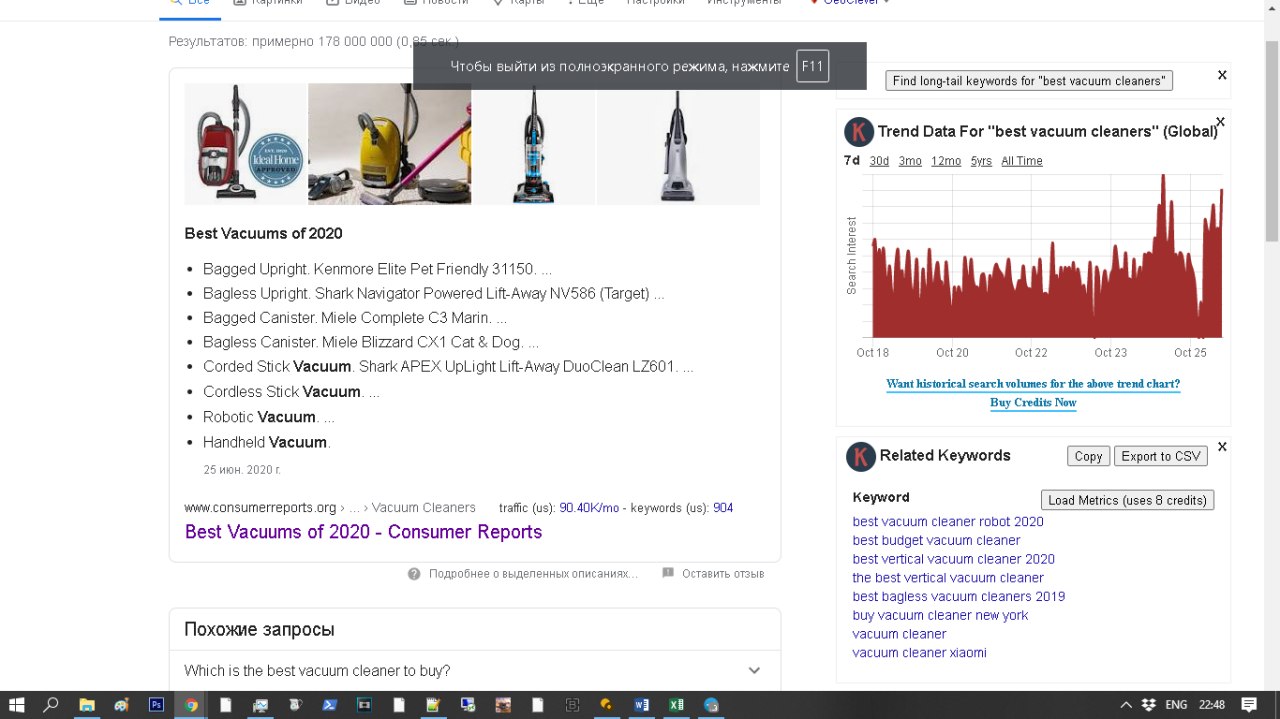Screen dimensions: 1280x719
Task: Click the traffic value 90.40K/mo link
Action: [589, 508]
